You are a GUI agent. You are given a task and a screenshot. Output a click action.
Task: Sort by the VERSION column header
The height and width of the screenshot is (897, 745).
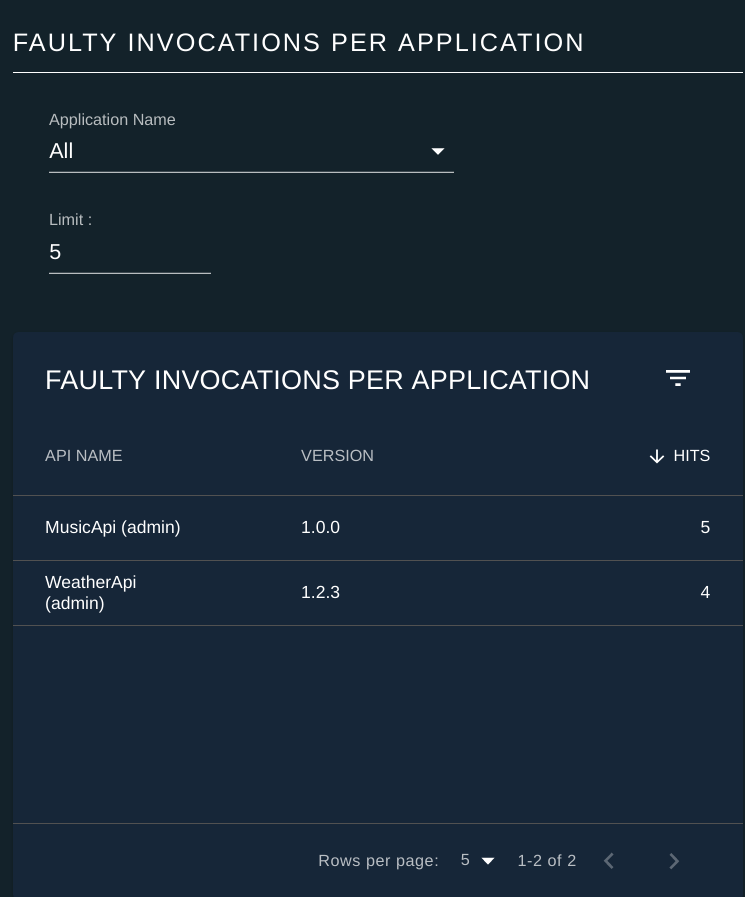338,456
